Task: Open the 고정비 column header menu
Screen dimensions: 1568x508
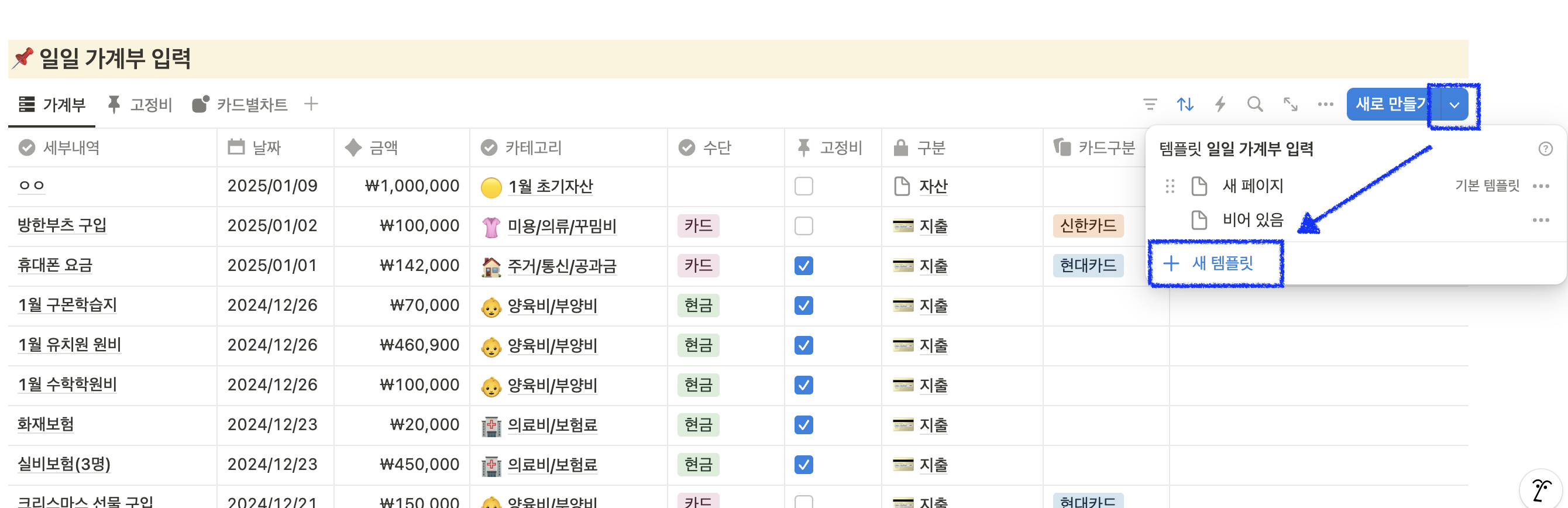Action: (x=833, y=147)
